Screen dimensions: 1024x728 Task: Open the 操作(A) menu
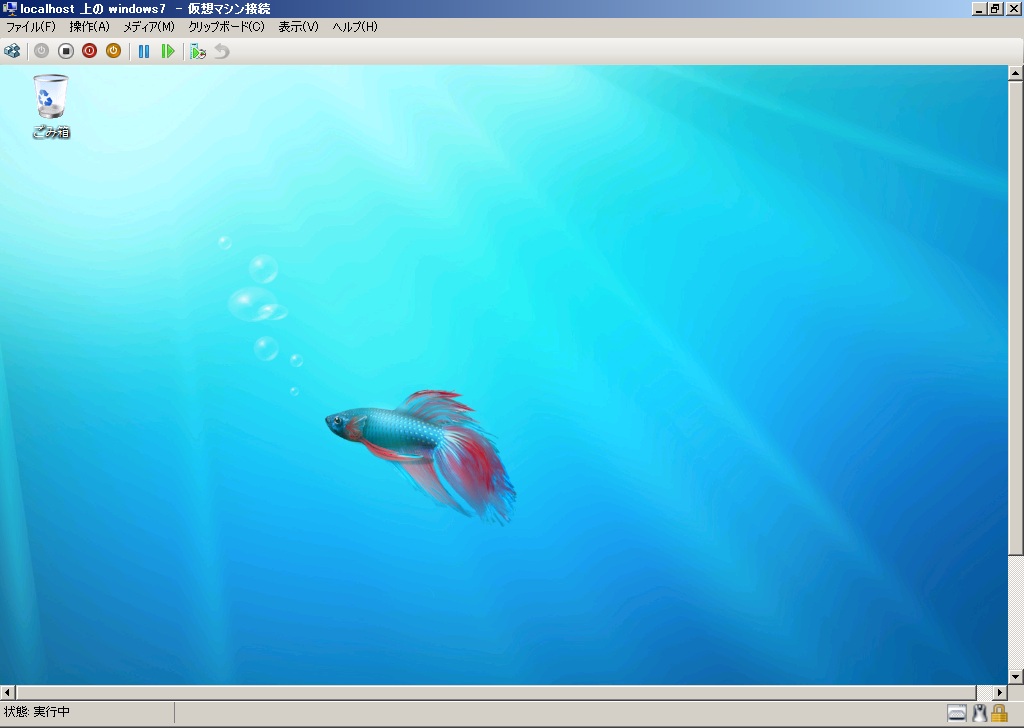point(89,27)
